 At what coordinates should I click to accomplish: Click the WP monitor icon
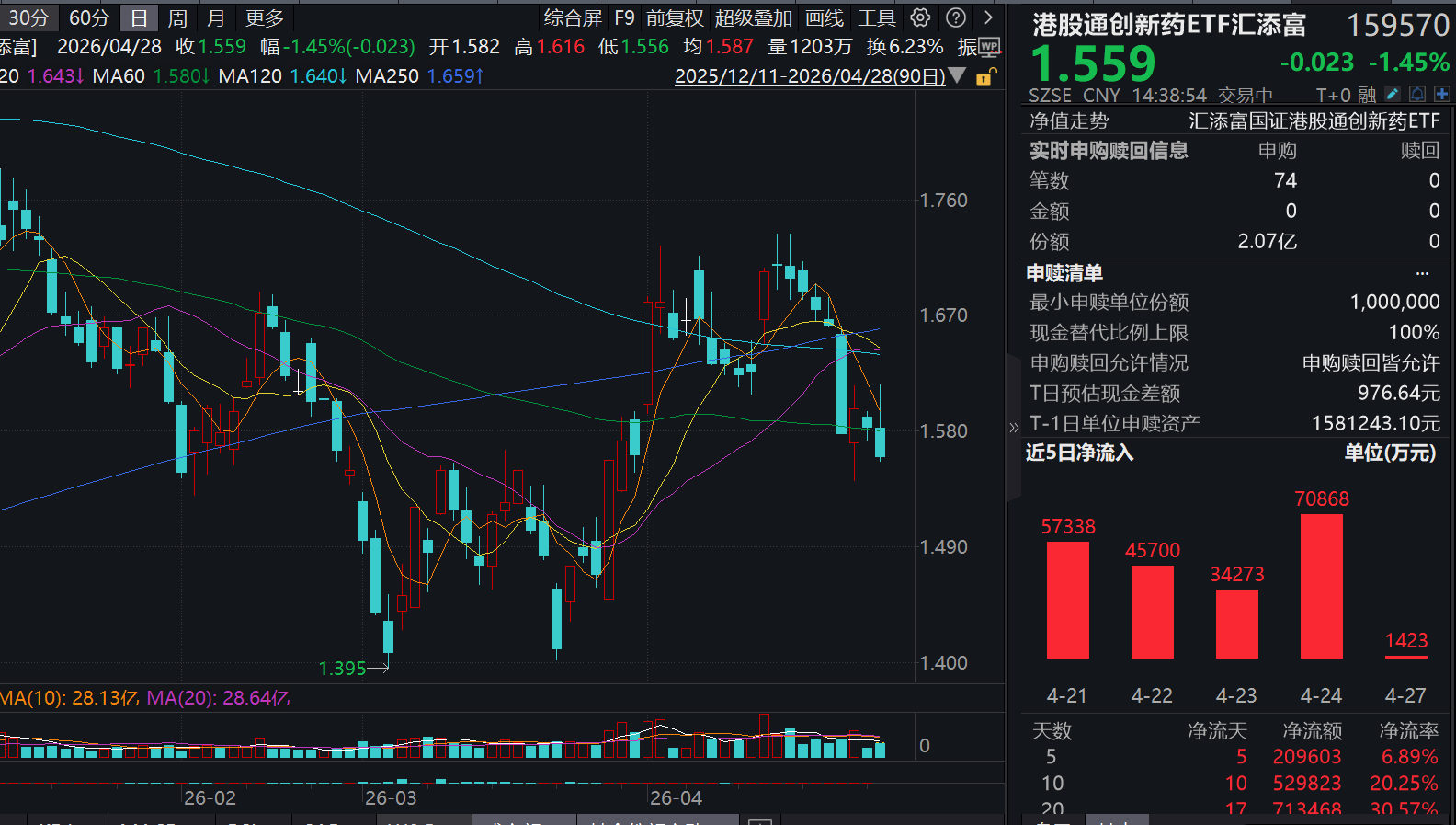click(x=989, y=46)
